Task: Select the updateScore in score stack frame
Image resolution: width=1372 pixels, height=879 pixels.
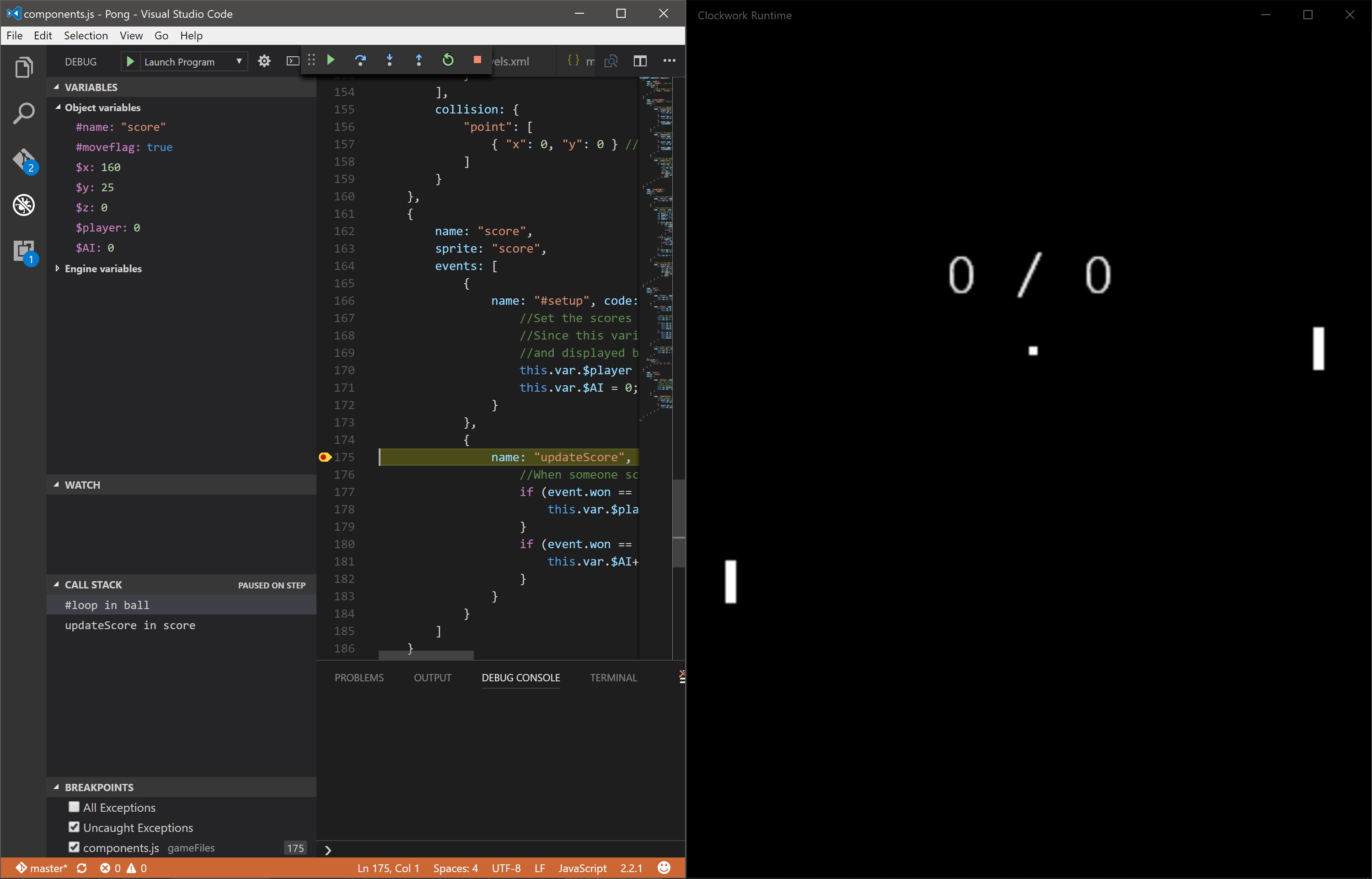Action: [130, 625]
